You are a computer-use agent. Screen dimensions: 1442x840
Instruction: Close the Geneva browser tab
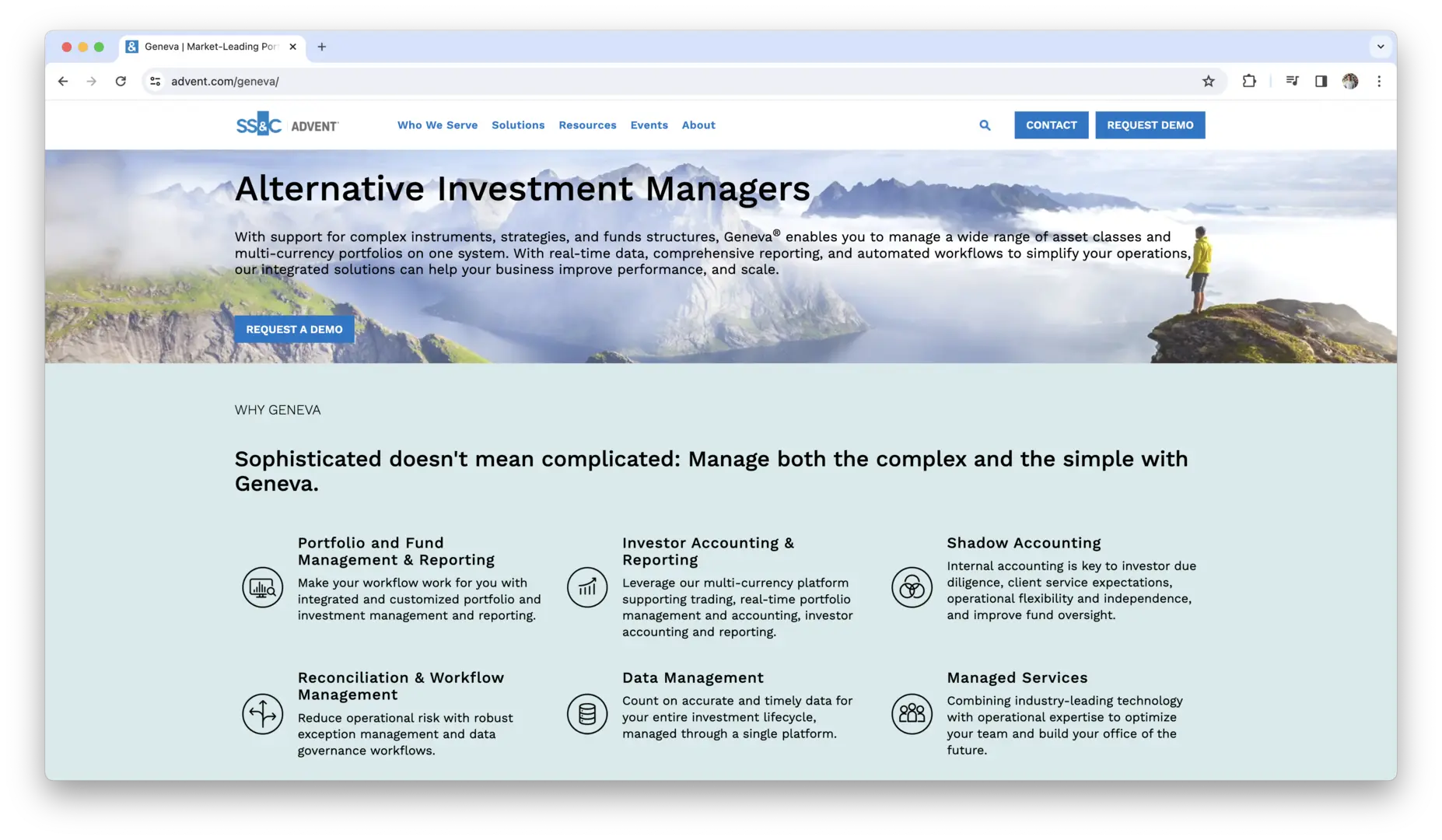[292, 47]
